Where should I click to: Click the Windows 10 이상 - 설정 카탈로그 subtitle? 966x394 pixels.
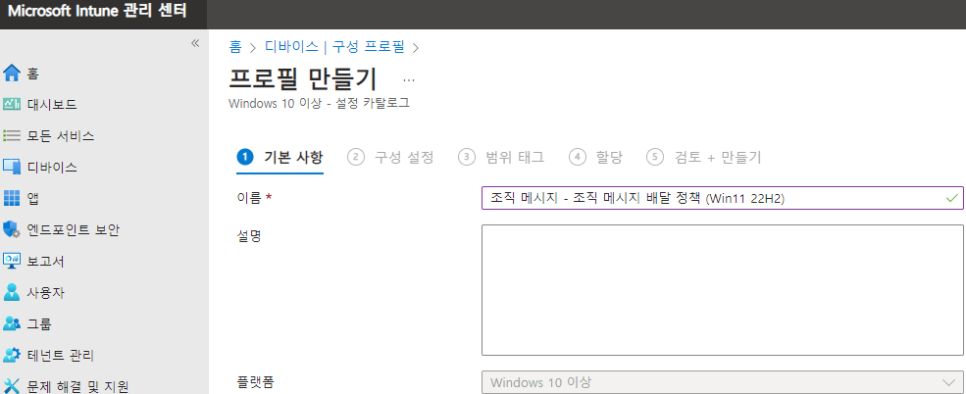click(x=319, y=103)
